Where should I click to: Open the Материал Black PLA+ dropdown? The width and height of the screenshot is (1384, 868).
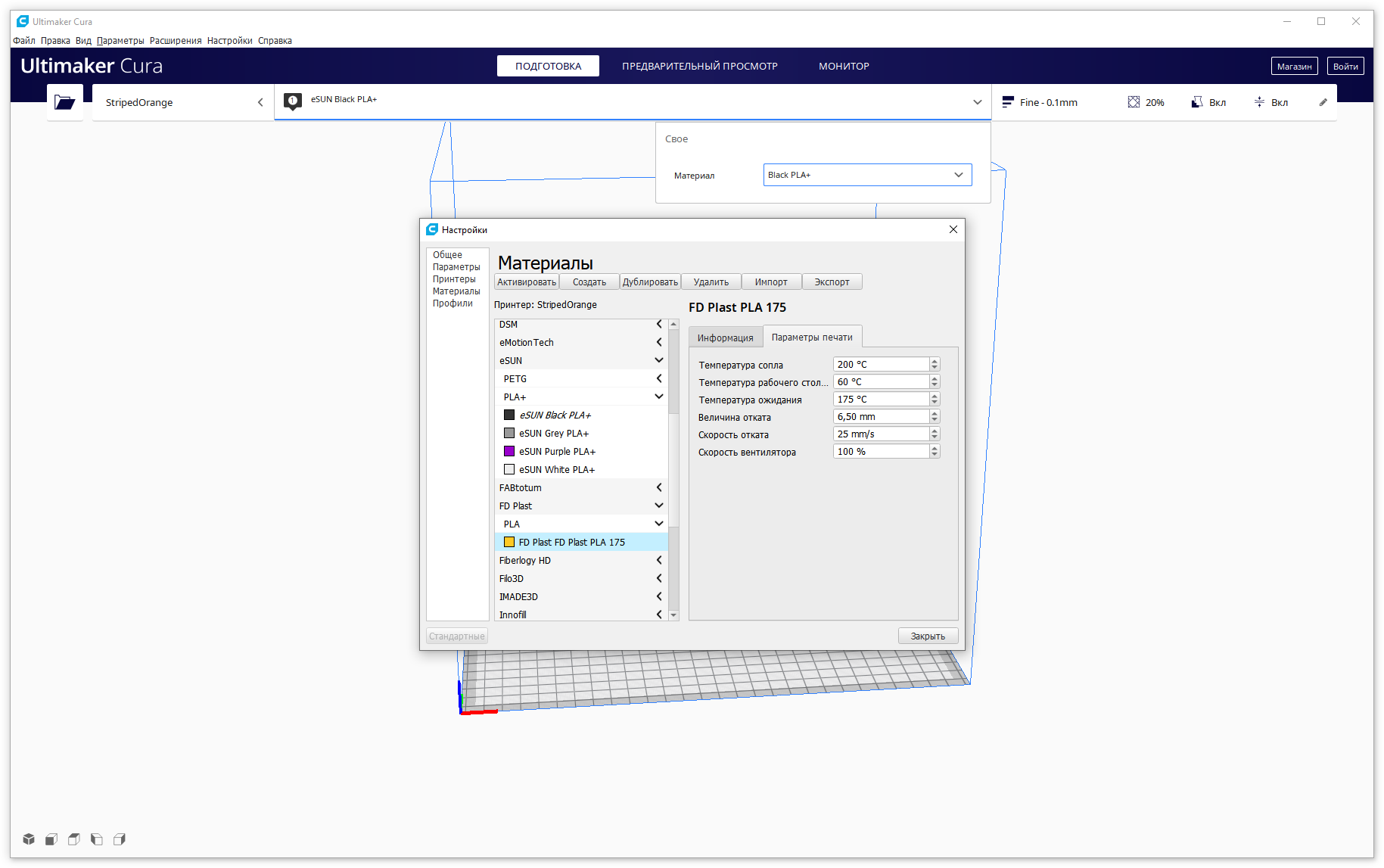pyautogui.click(x=867, y=175)
